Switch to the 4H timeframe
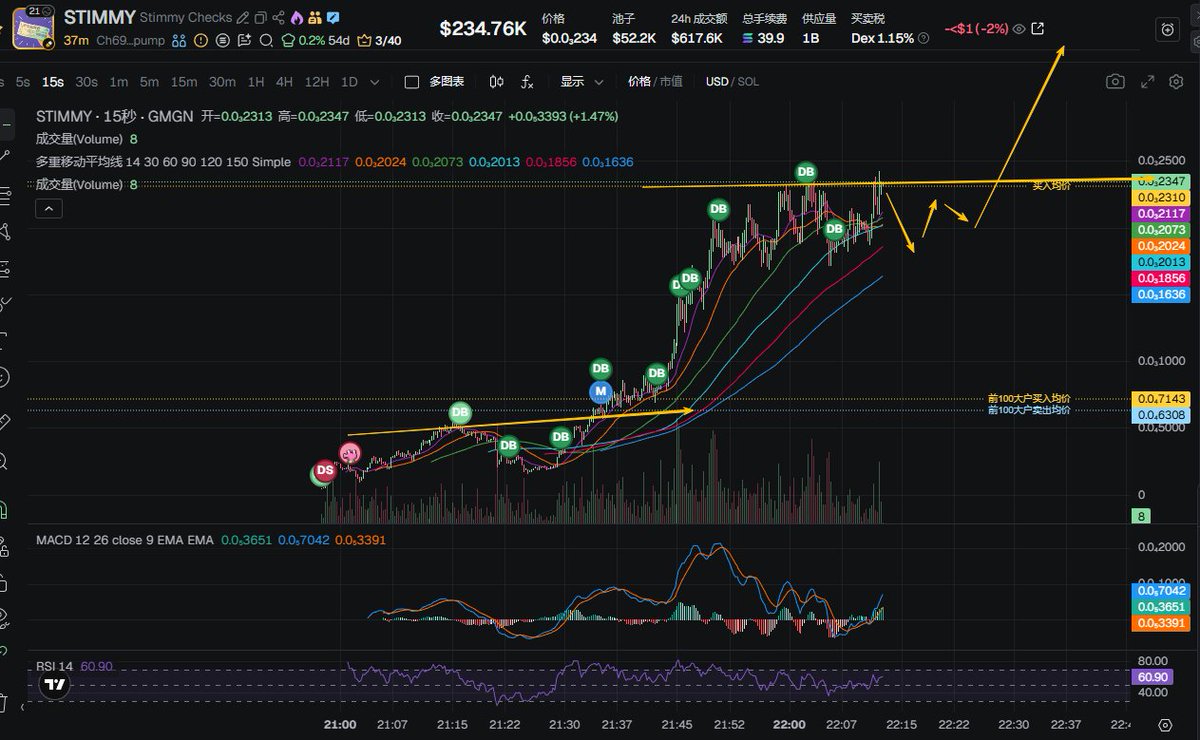 coord(284,82)
